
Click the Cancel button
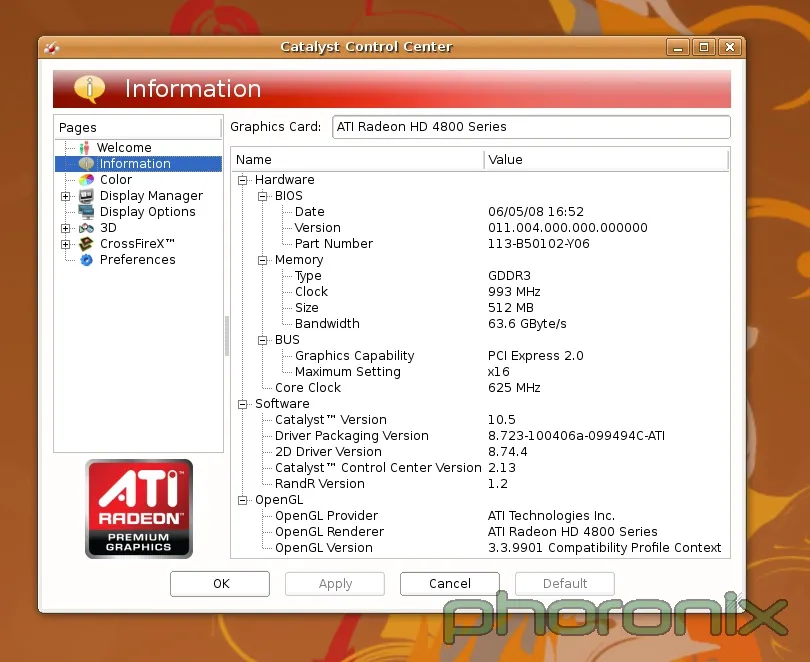coord(449,584)
